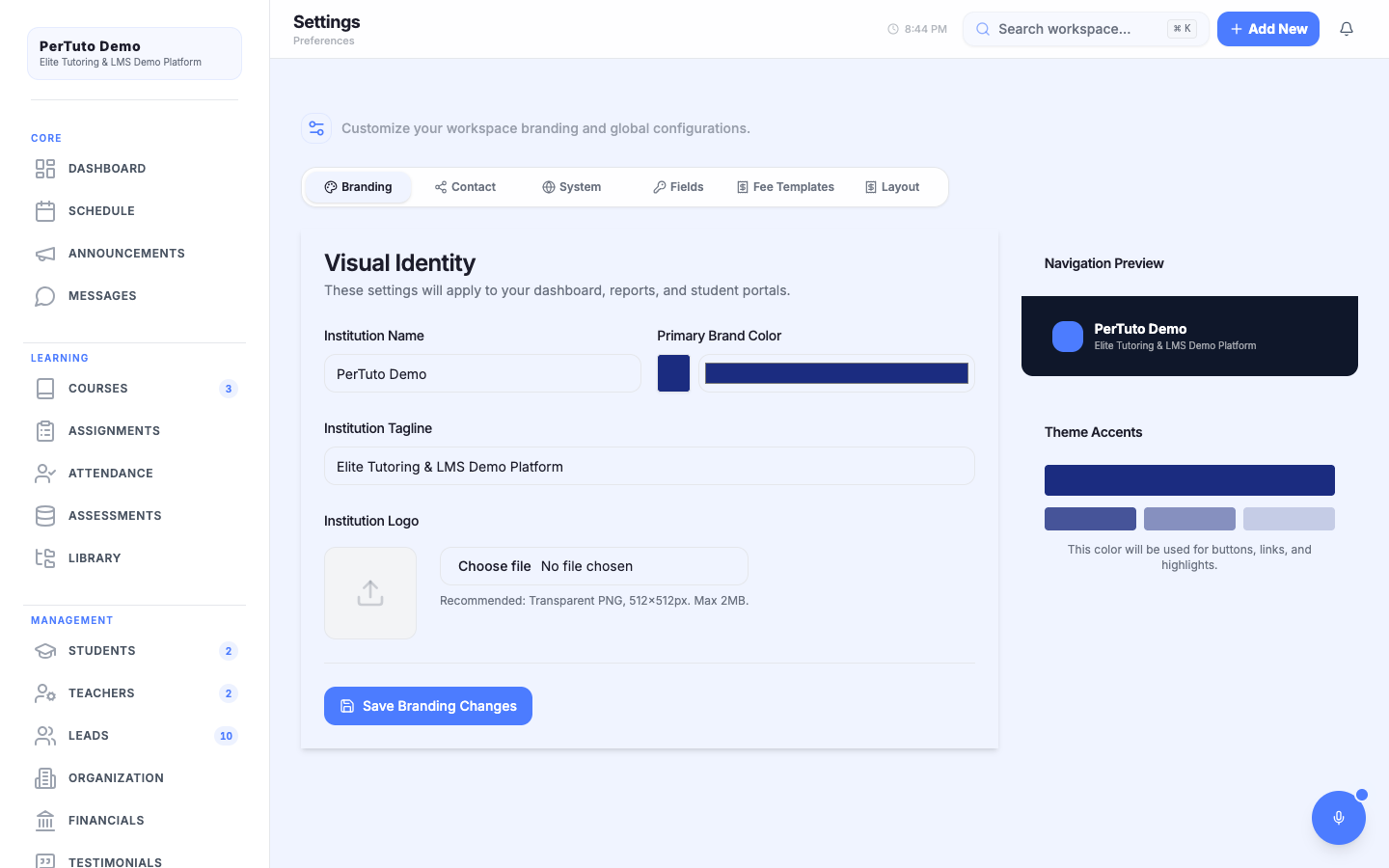Click the Add New button
Screen dimensions: 1389x868
pos(1268,29)
